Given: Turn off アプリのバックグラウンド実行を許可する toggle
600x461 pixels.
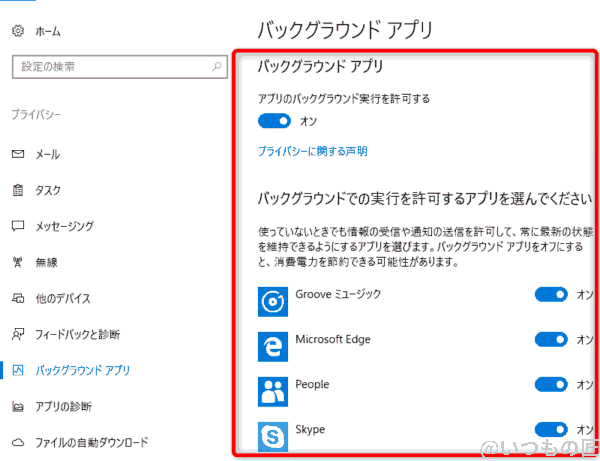Looking at the screenshot, I should (x=274, y=121).
